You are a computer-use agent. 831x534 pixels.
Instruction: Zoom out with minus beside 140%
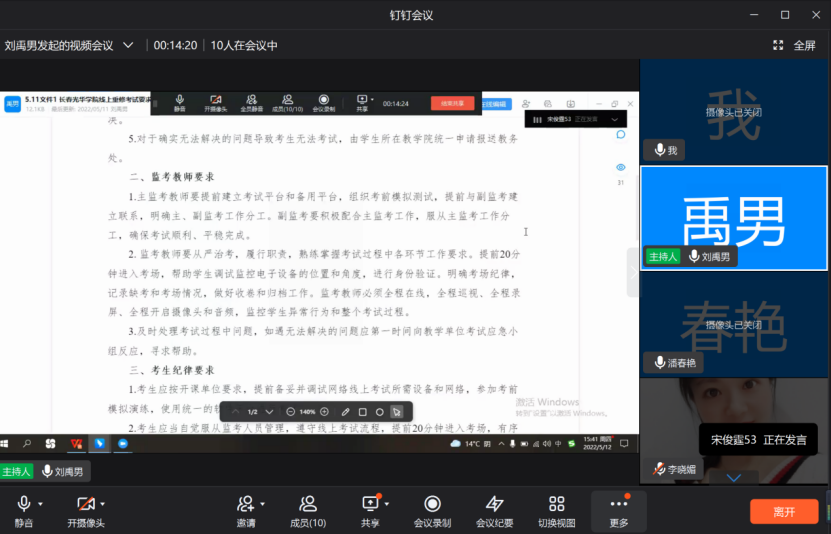290,412
